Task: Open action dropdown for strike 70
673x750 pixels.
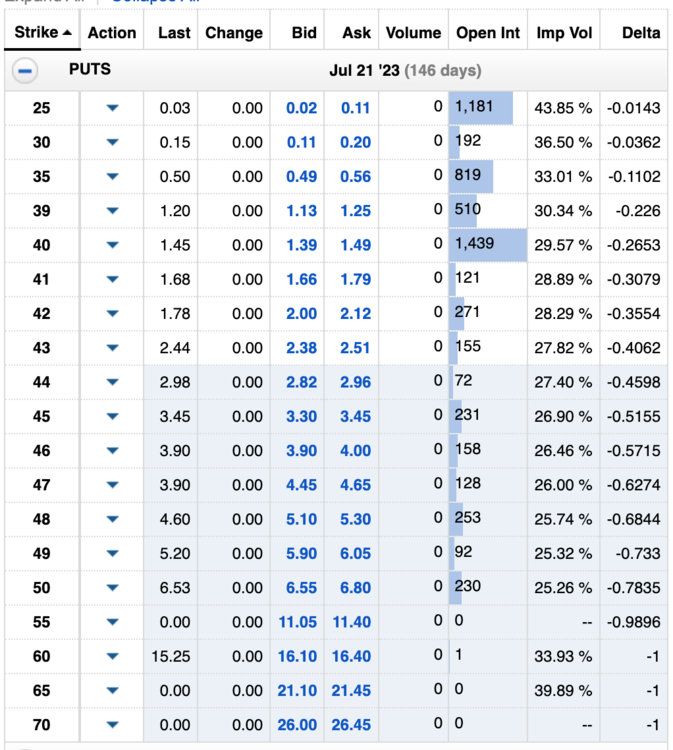Action: click(112, 725)
